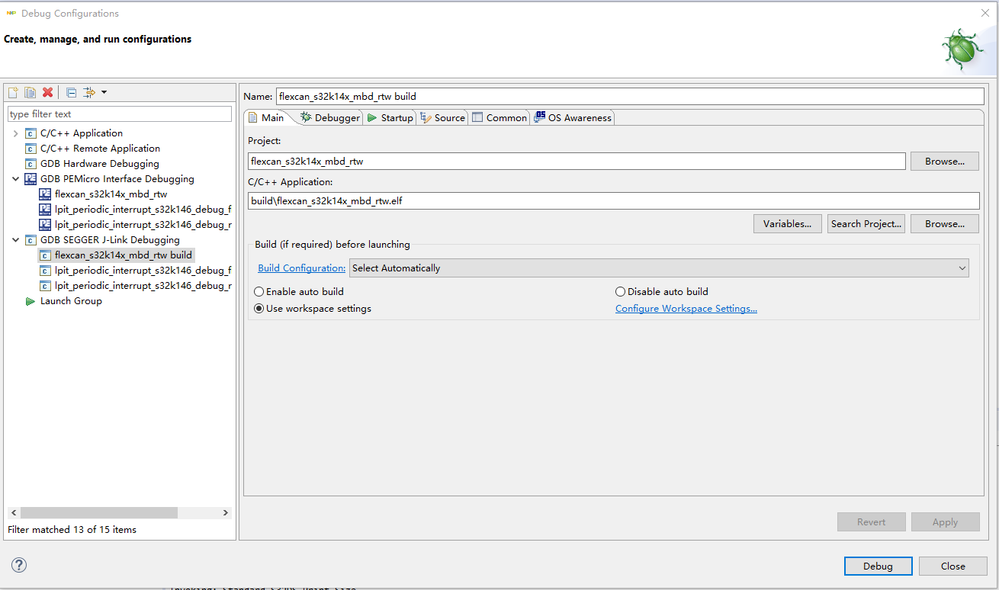
Task: Select the Disable auto build option
Action: click(x=621, y=292)
